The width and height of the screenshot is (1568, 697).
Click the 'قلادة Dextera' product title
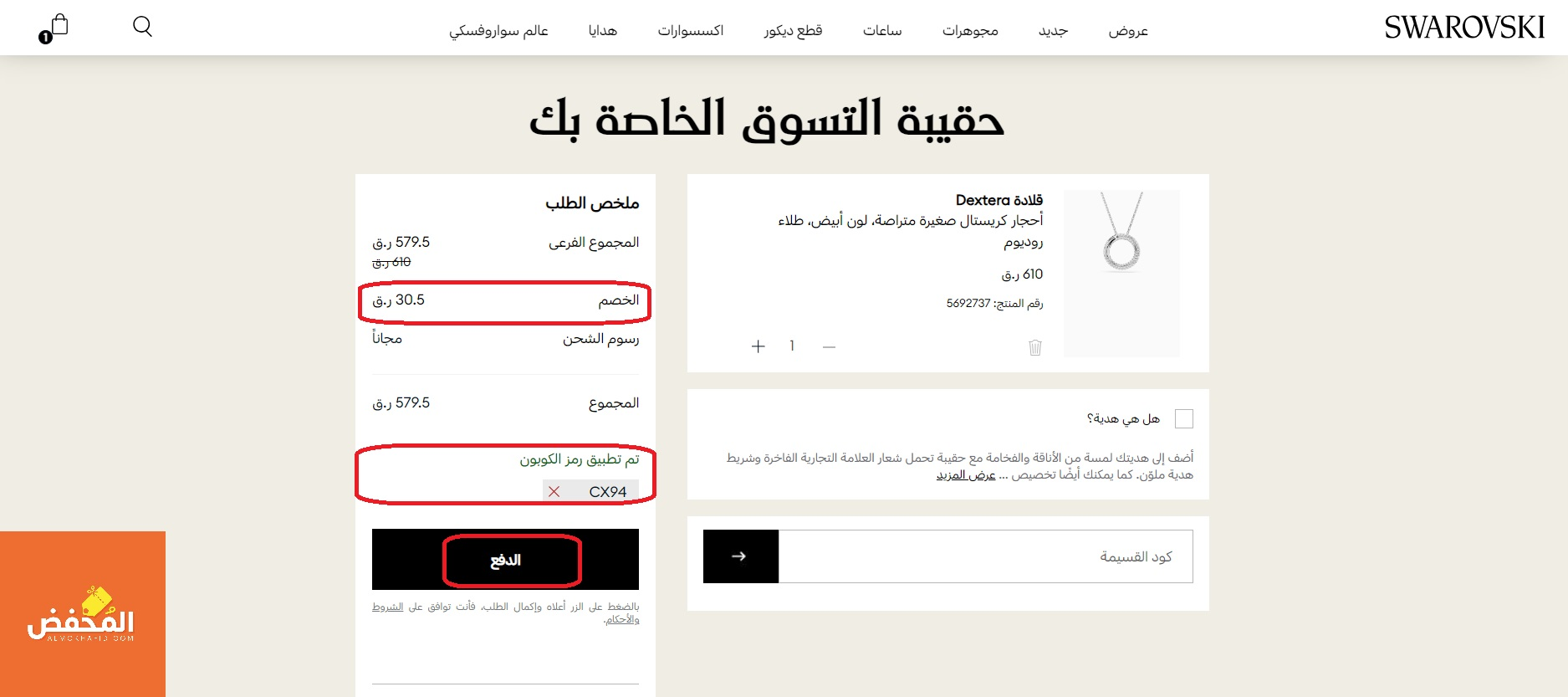click(999, 200)
